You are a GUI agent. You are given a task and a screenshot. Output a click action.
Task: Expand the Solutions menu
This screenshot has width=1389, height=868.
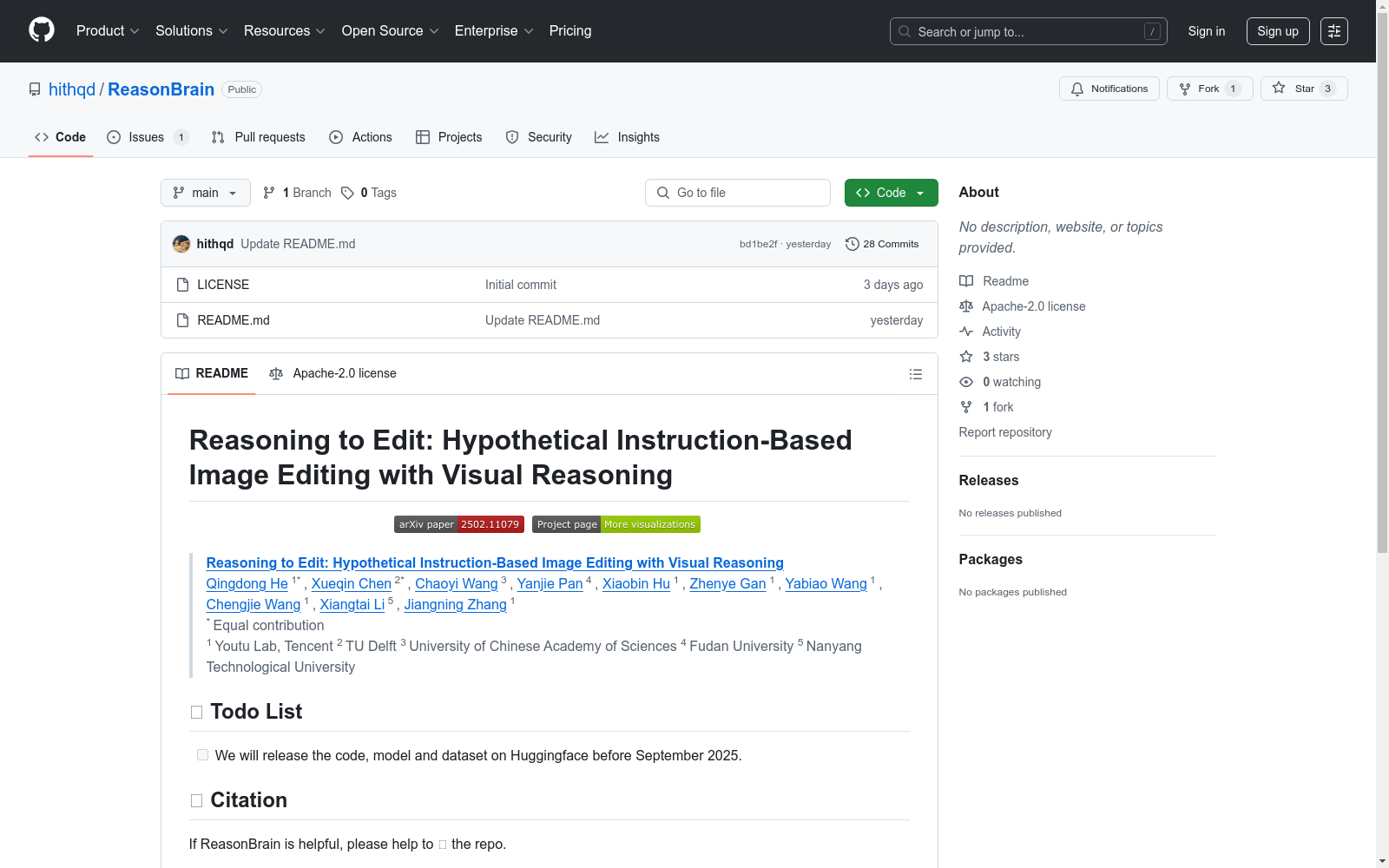[x=192, y=31]
